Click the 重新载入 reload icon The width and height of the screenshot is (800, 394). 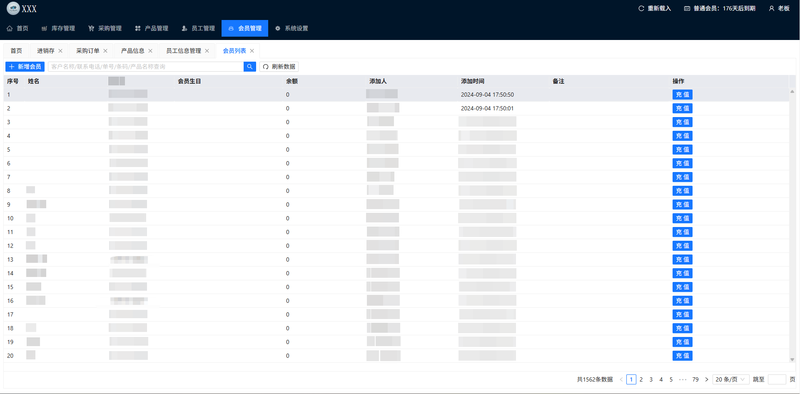(x=641, y=9)
